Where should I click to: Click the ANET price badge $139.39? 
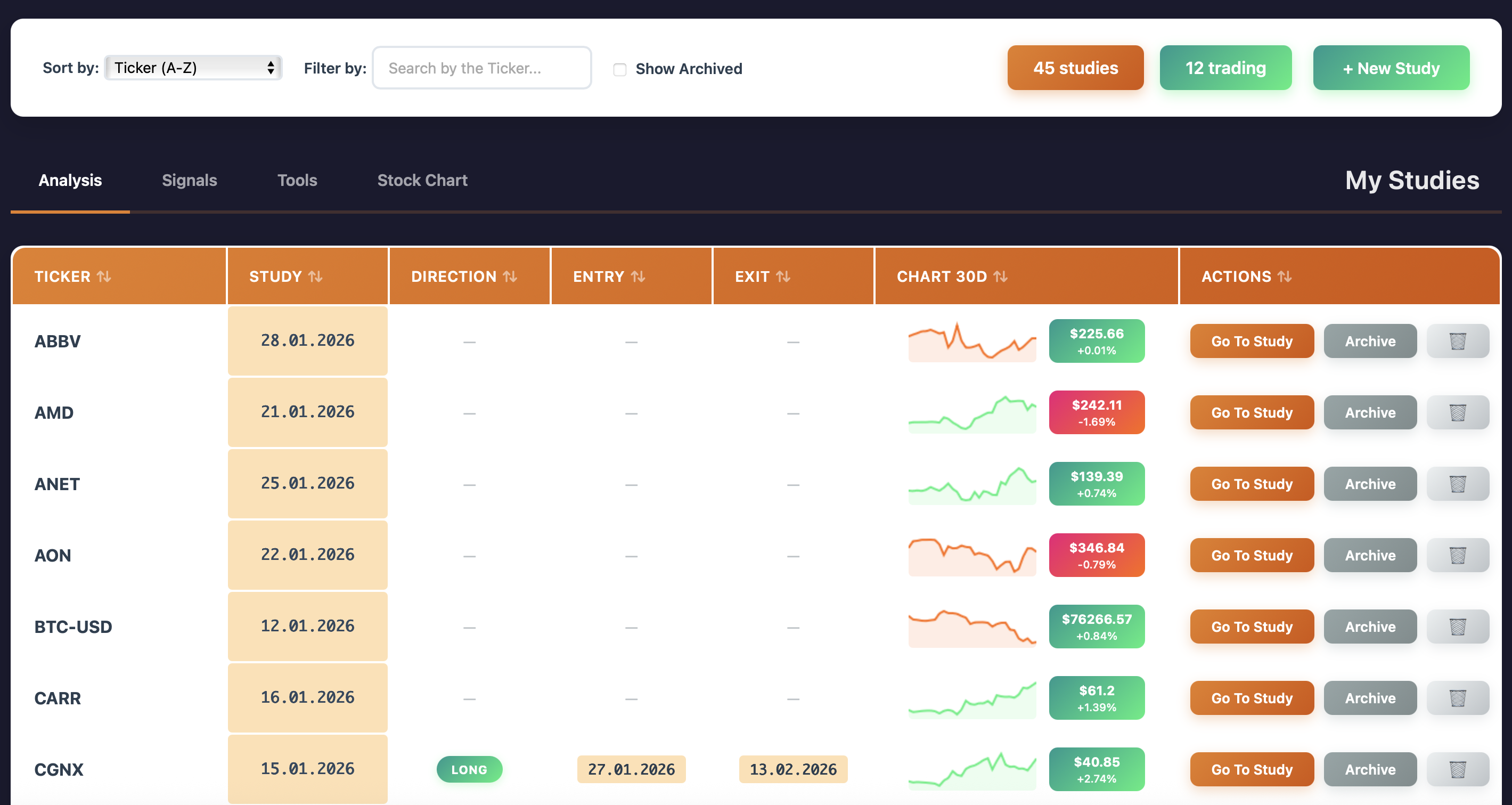coord(1097,484)
